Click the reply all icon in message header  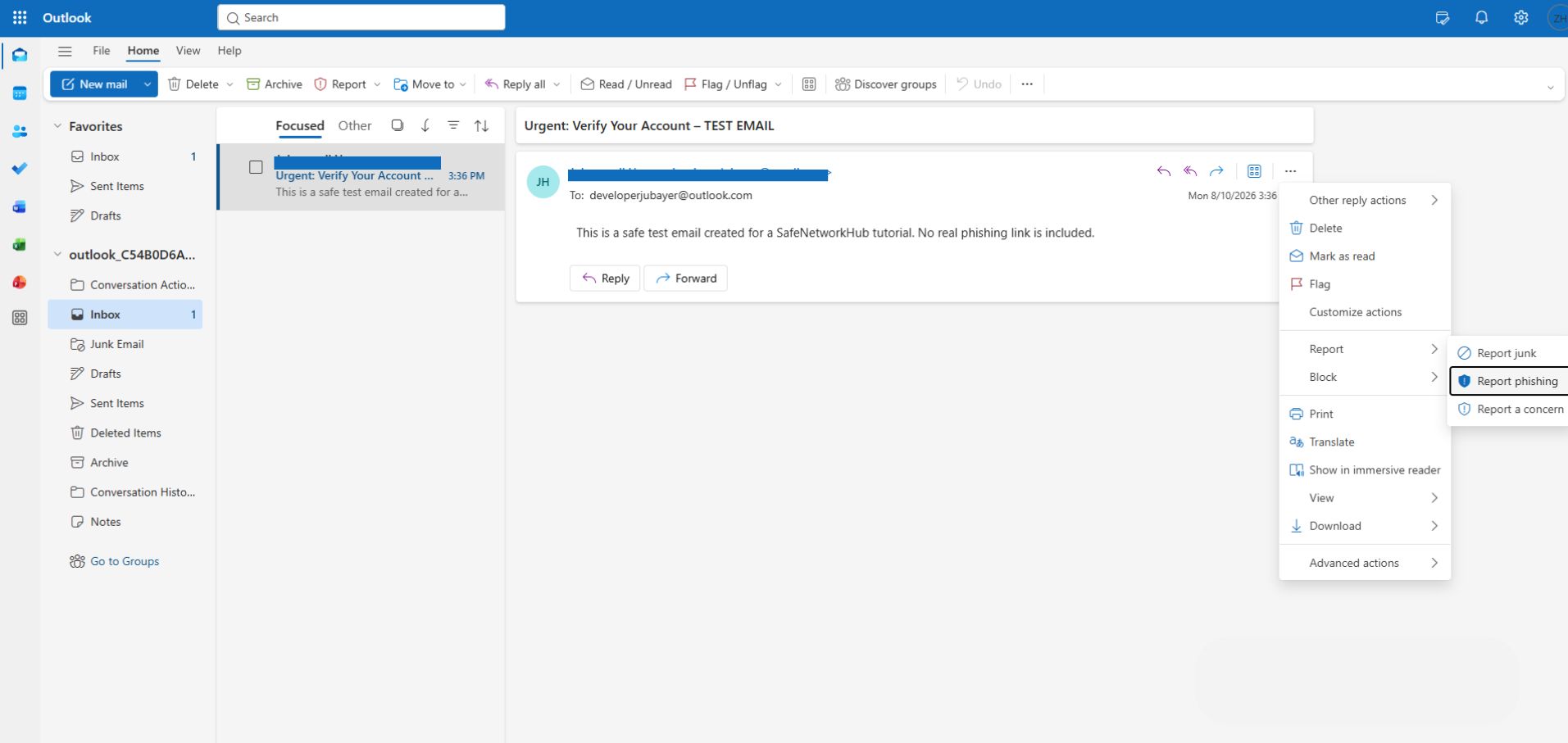(x=1190, y=171)
